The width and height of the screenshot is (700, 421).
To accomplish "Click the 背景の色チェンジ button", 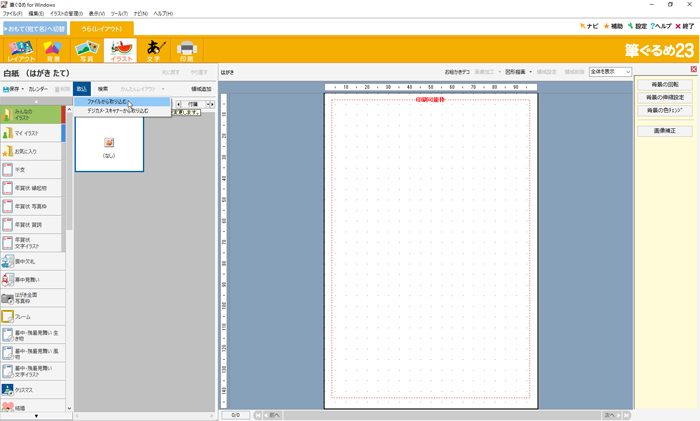I will pyautogui.click(x=665, y=111).
